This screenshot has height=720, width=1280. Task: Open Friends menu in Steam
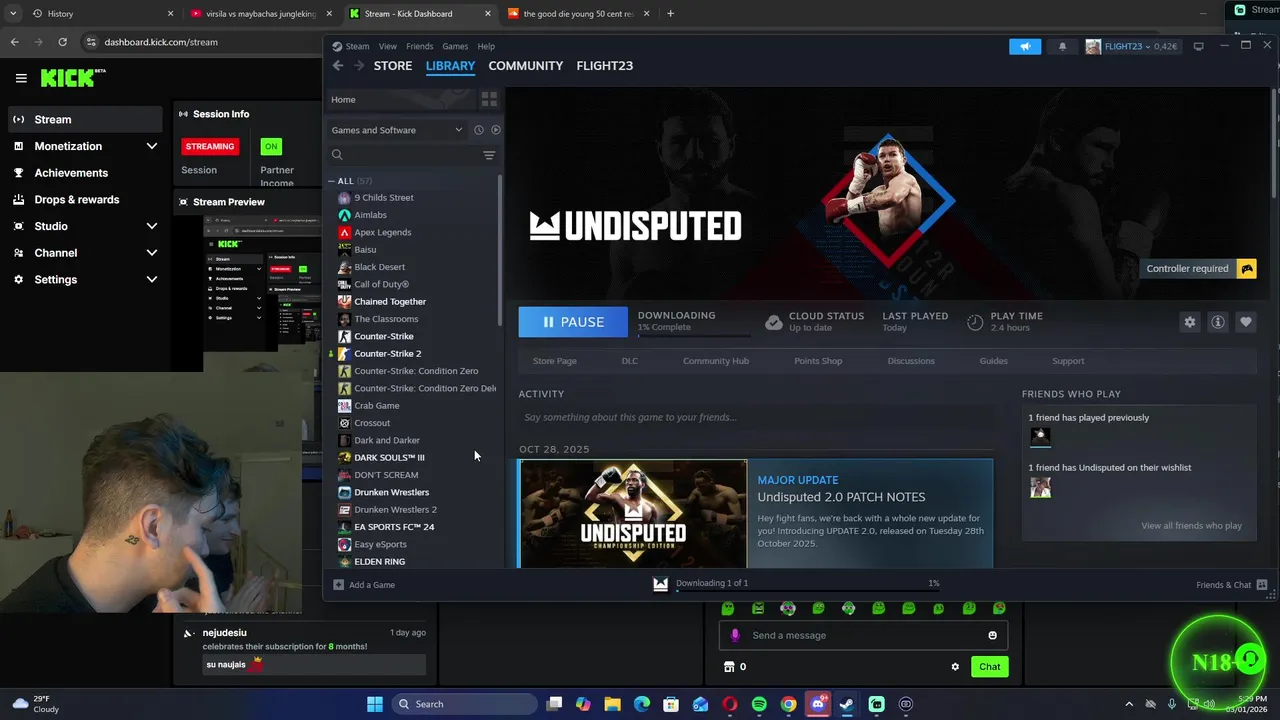click(x=419, y=46)
